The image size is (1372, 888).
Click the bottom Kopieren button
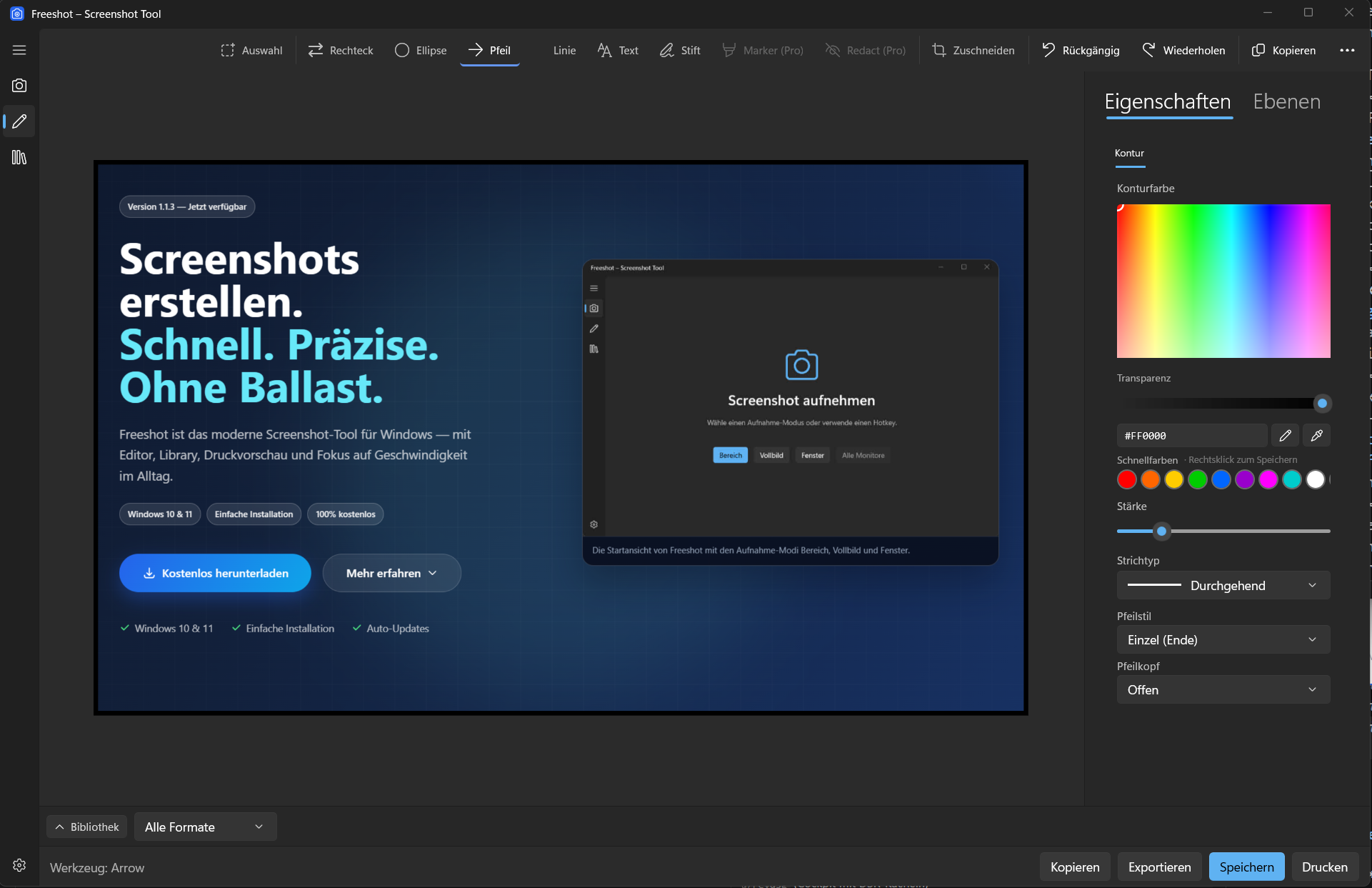[x=1075, y=867]
